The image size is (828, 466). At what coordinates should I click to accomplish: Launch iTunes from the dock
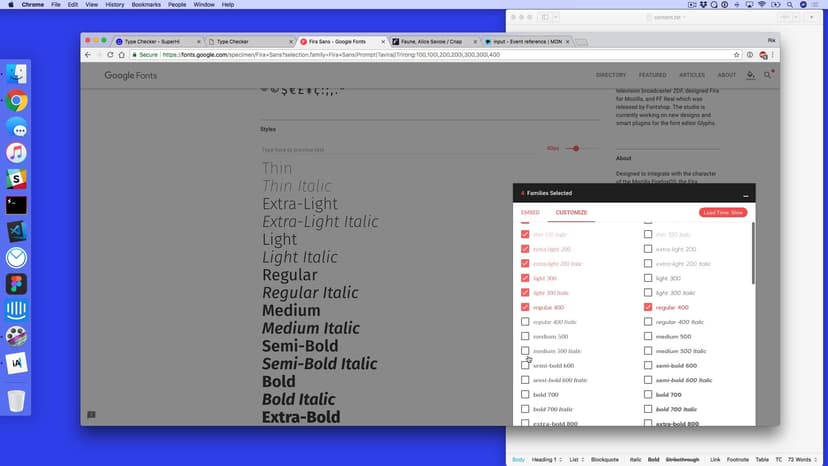coord(16,152)
